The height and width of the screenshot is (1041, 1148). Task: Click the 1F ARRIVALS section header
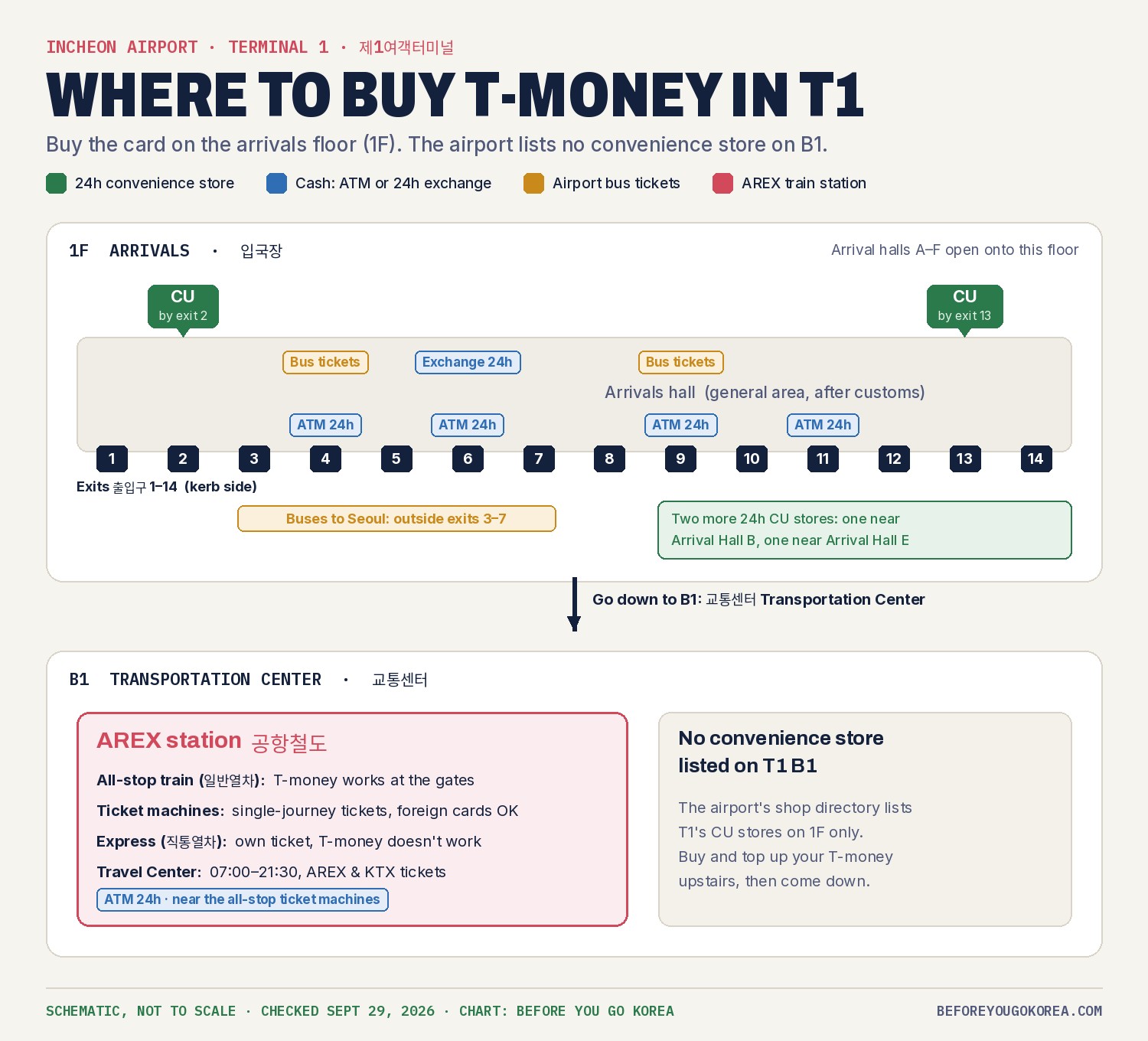click(x=175, y=251)
